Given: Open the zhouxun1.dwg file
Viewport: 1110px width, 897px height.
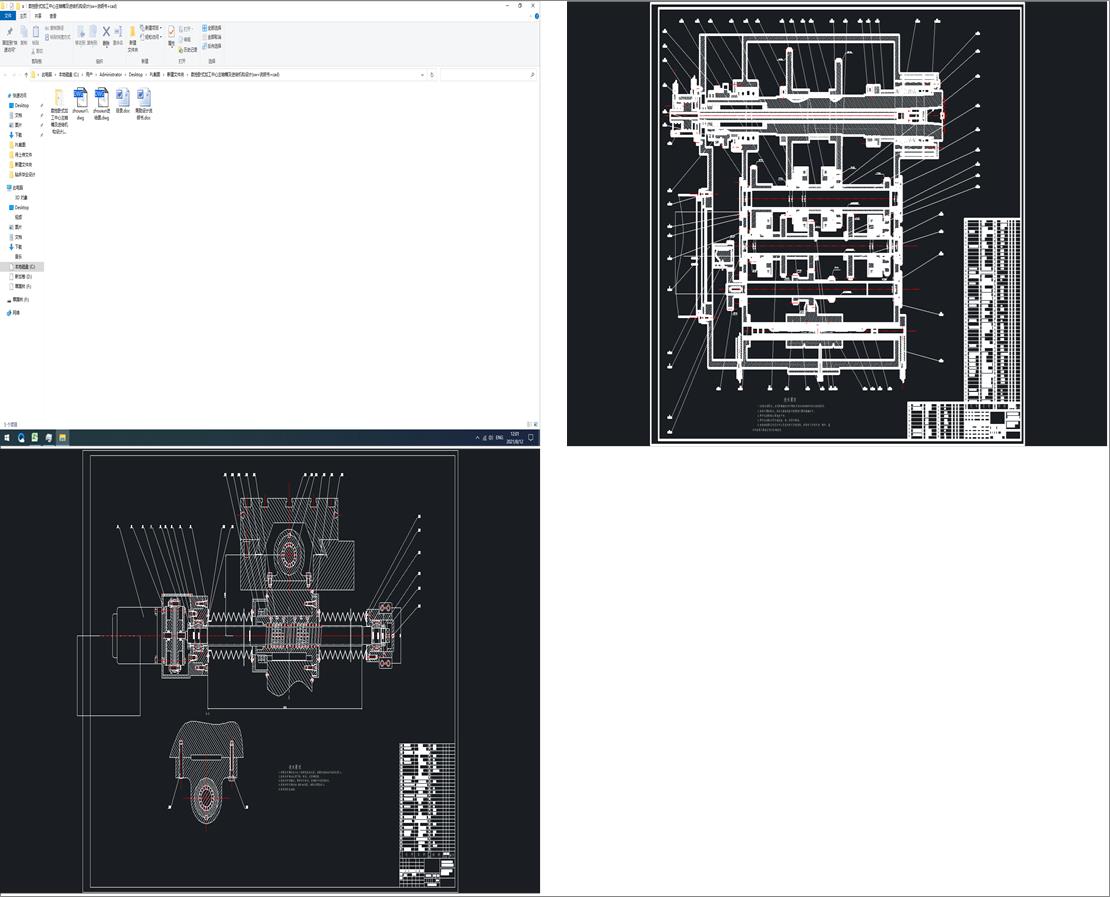Looking at the screenshot, I should 80,98.
